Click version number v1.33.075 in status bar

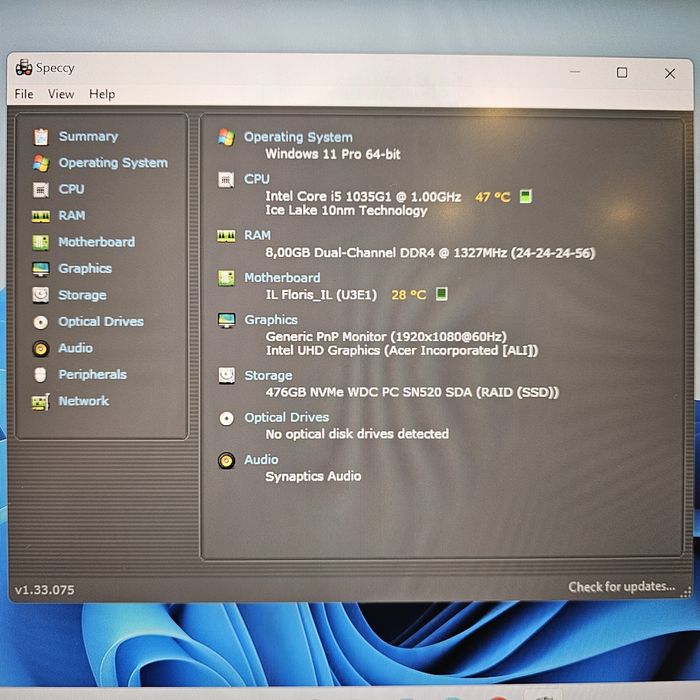pyautogui.click(x=45, y=590)
